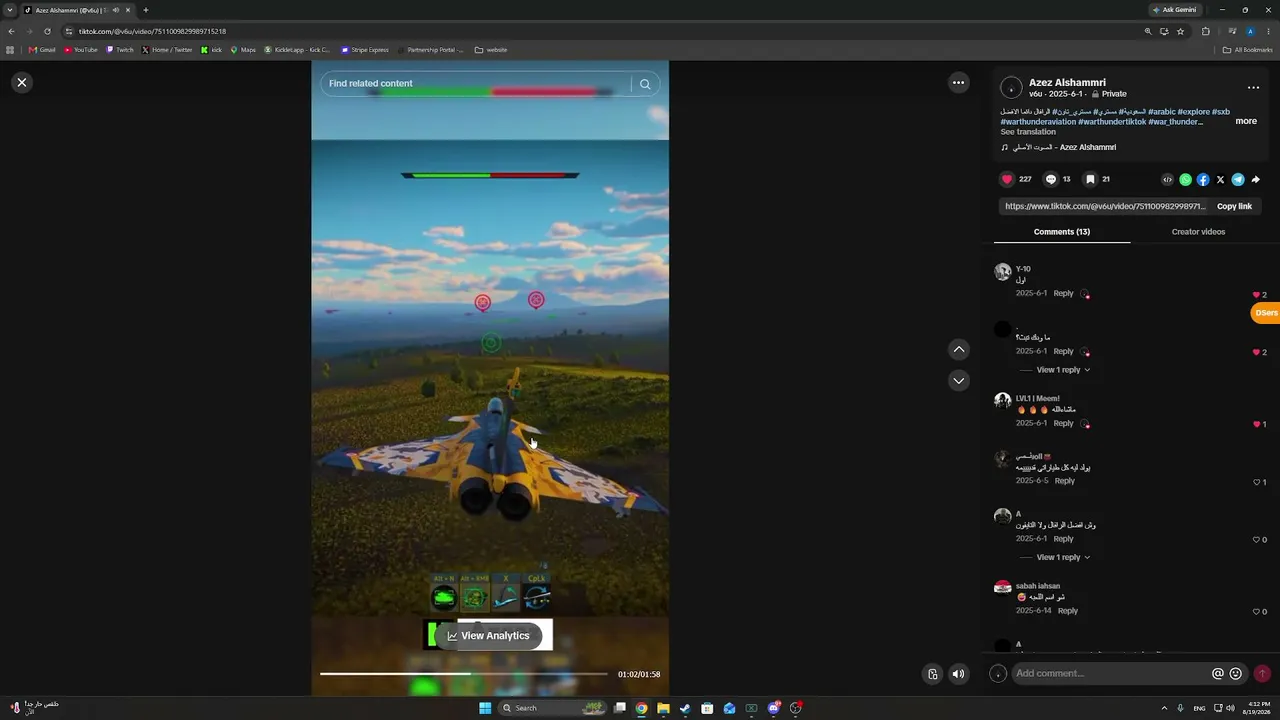Focus the Add comment field
This screenshot has width=1280, height=720.
tap(1110, 674)
